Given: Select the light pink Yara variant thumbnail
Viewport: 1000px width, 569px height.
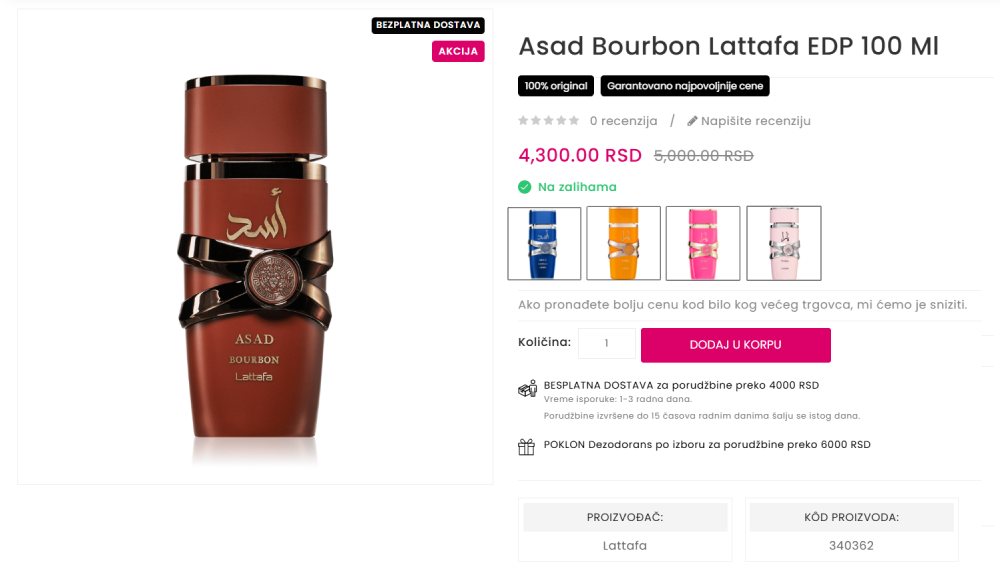Looking at the screenshot, I should (784, 243).
